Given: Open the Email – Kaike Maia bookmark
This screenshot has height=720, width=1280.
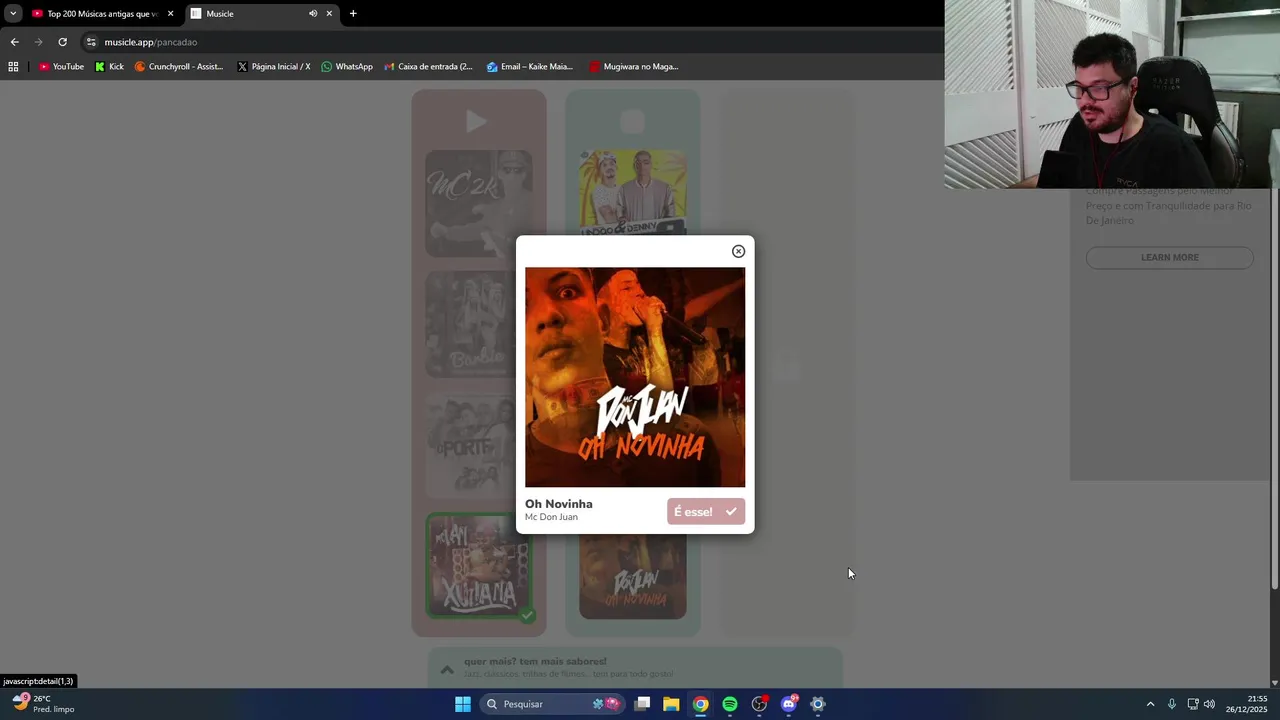Looking at the screenshot, I should point(529,67).
